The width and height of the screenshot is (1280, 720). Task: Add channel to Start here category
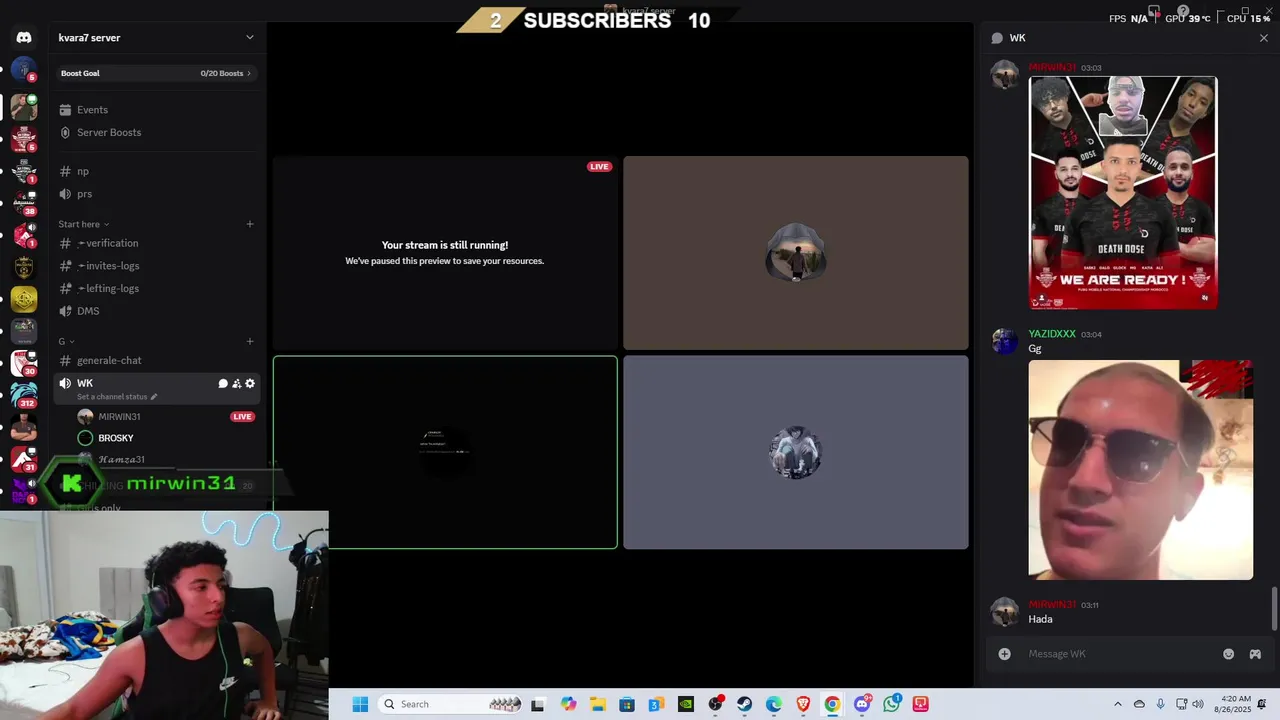pyautogui.click(x=250, y=224)
